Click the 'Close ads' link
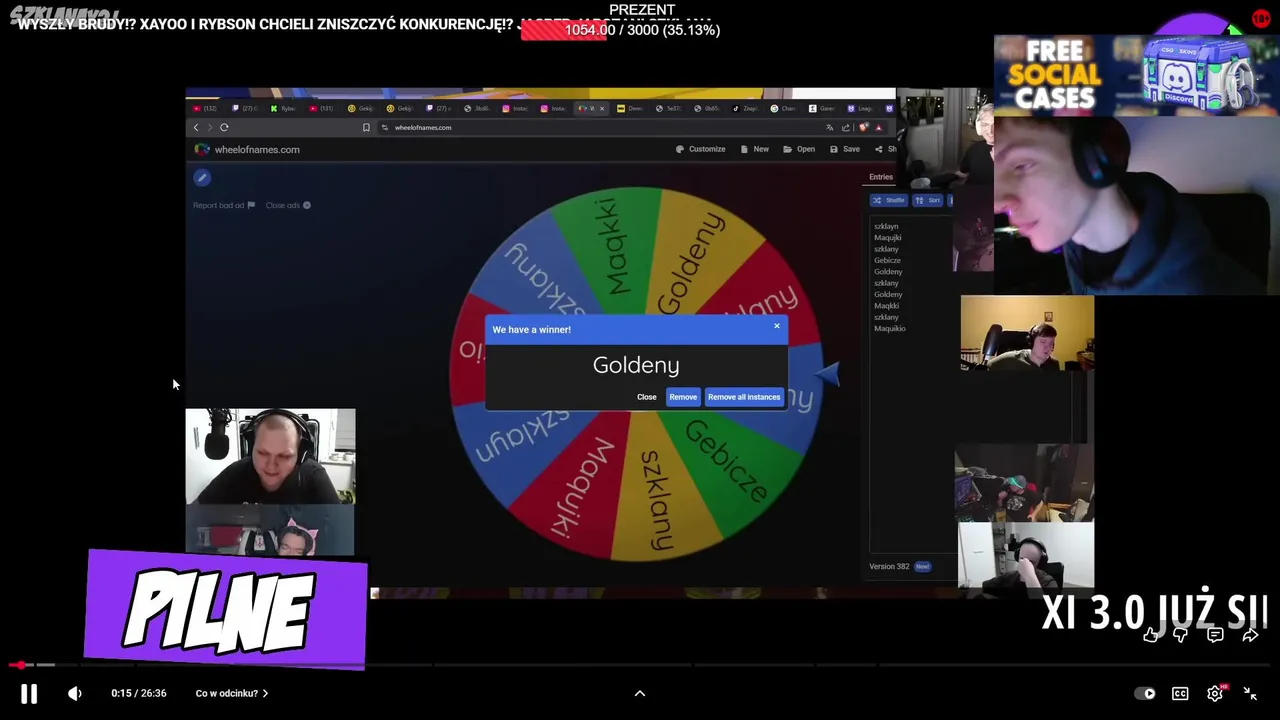This screenshot has width=1280, height=720. (x=288, y=205)
